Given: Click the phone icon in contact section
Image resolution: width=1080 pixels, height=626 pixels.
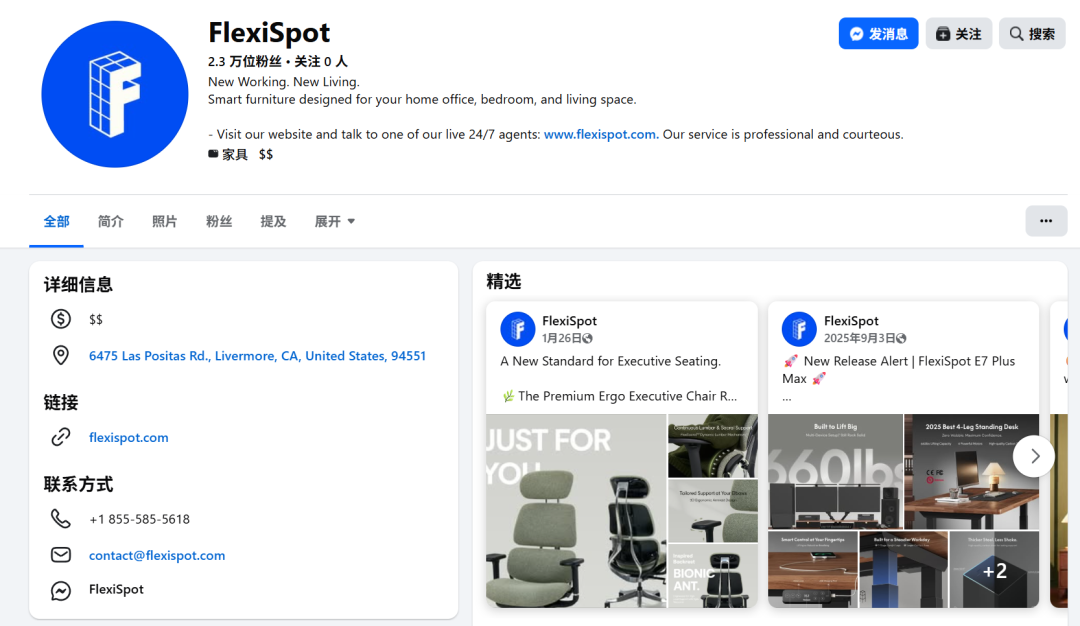Looking at the screenshot, I should tap(61, 519).
